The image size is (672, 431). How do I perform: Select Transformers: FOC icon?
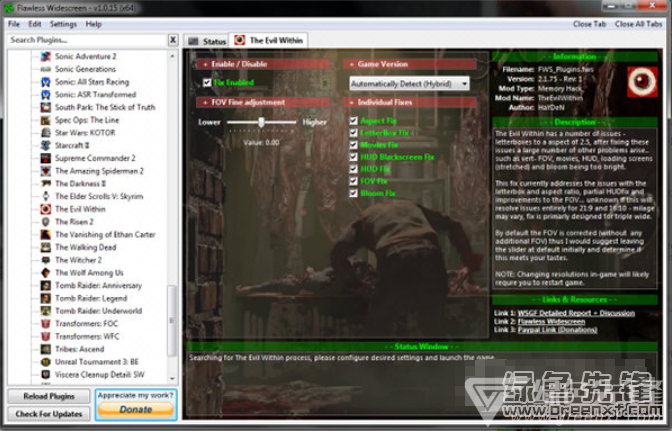[46, 323]
